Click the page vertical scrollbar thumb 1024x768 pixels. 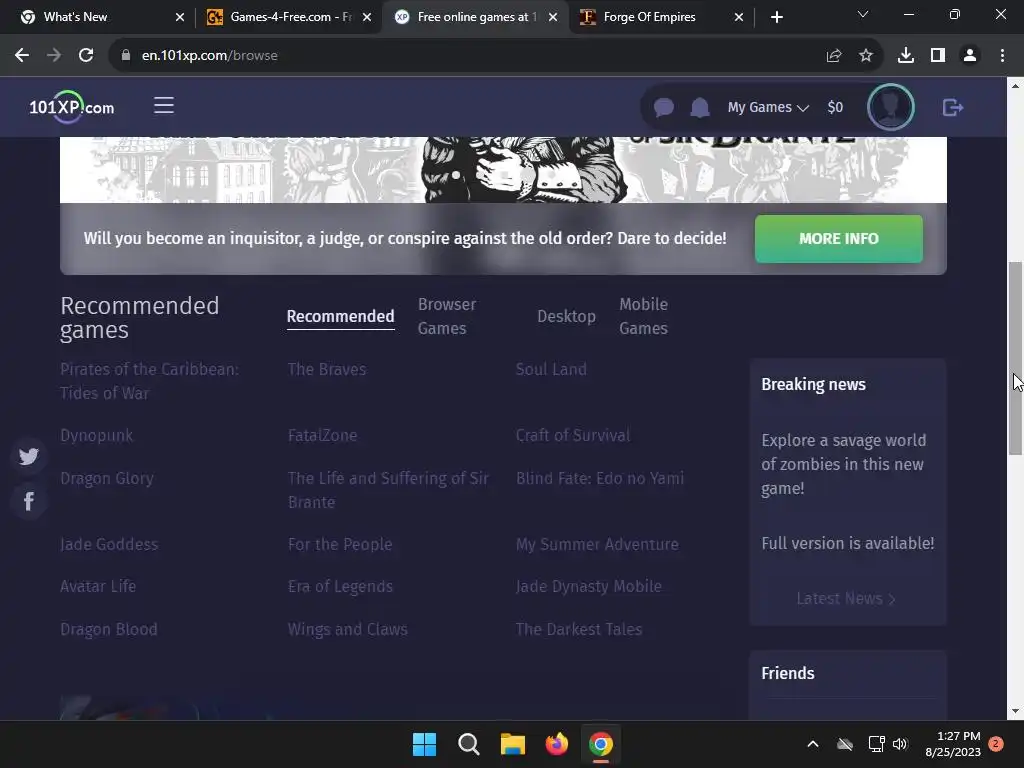click(1016, 358)
